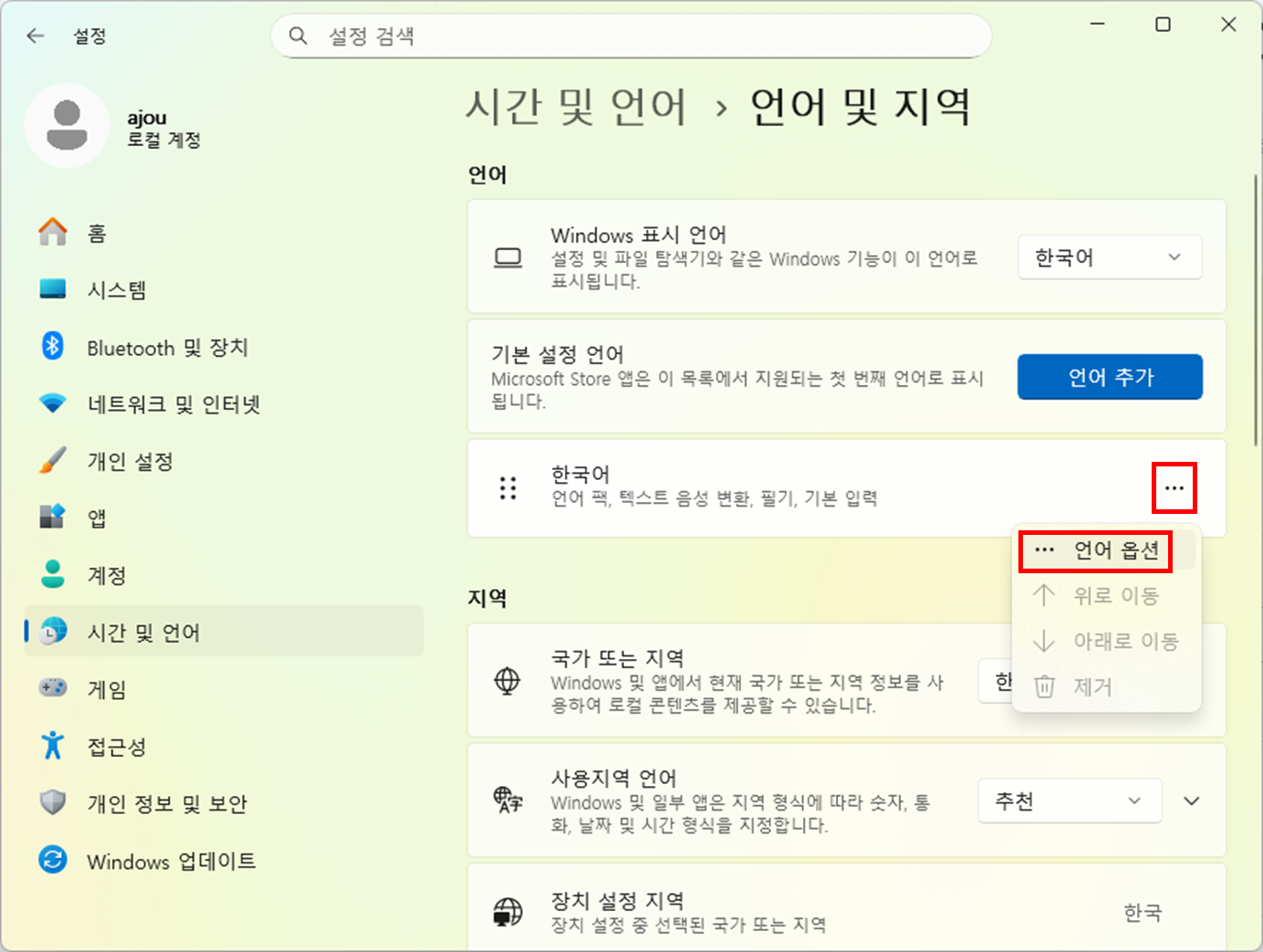Click the 언어 추가 button

[x=1110, y=377]
